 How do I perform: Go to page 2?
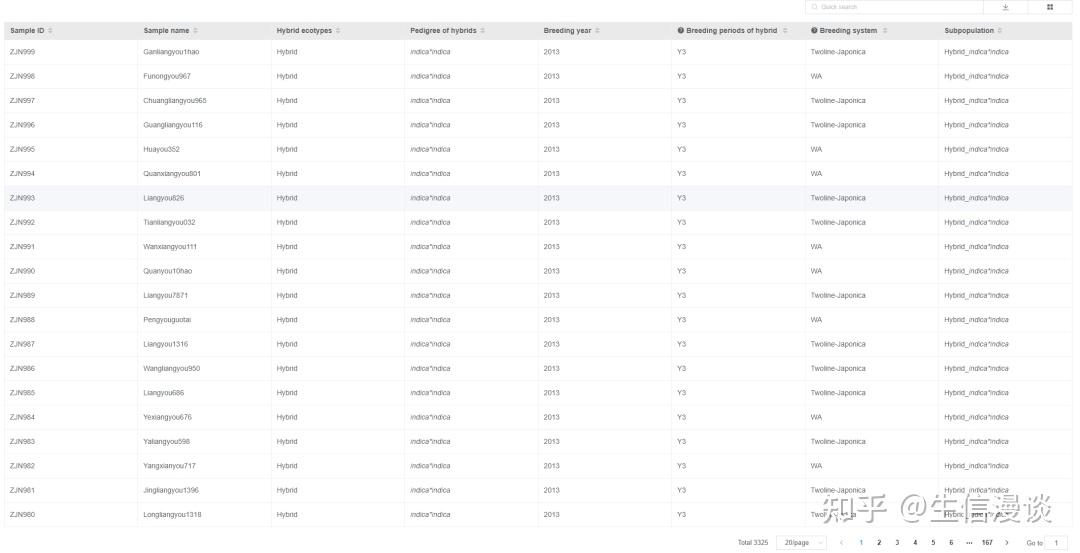879,543
